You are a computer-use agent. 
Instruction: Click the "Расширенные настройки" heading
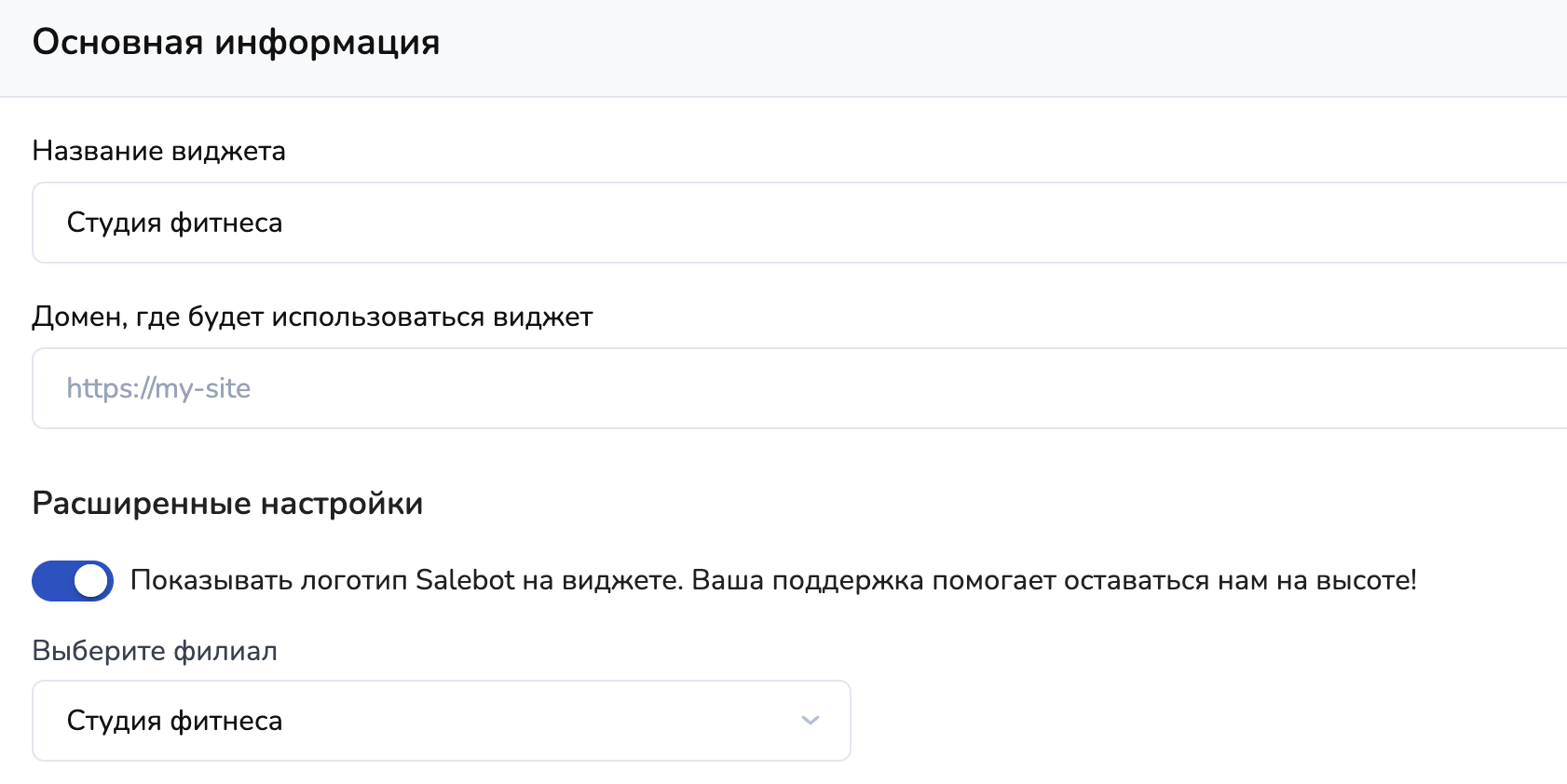(227, 504)
